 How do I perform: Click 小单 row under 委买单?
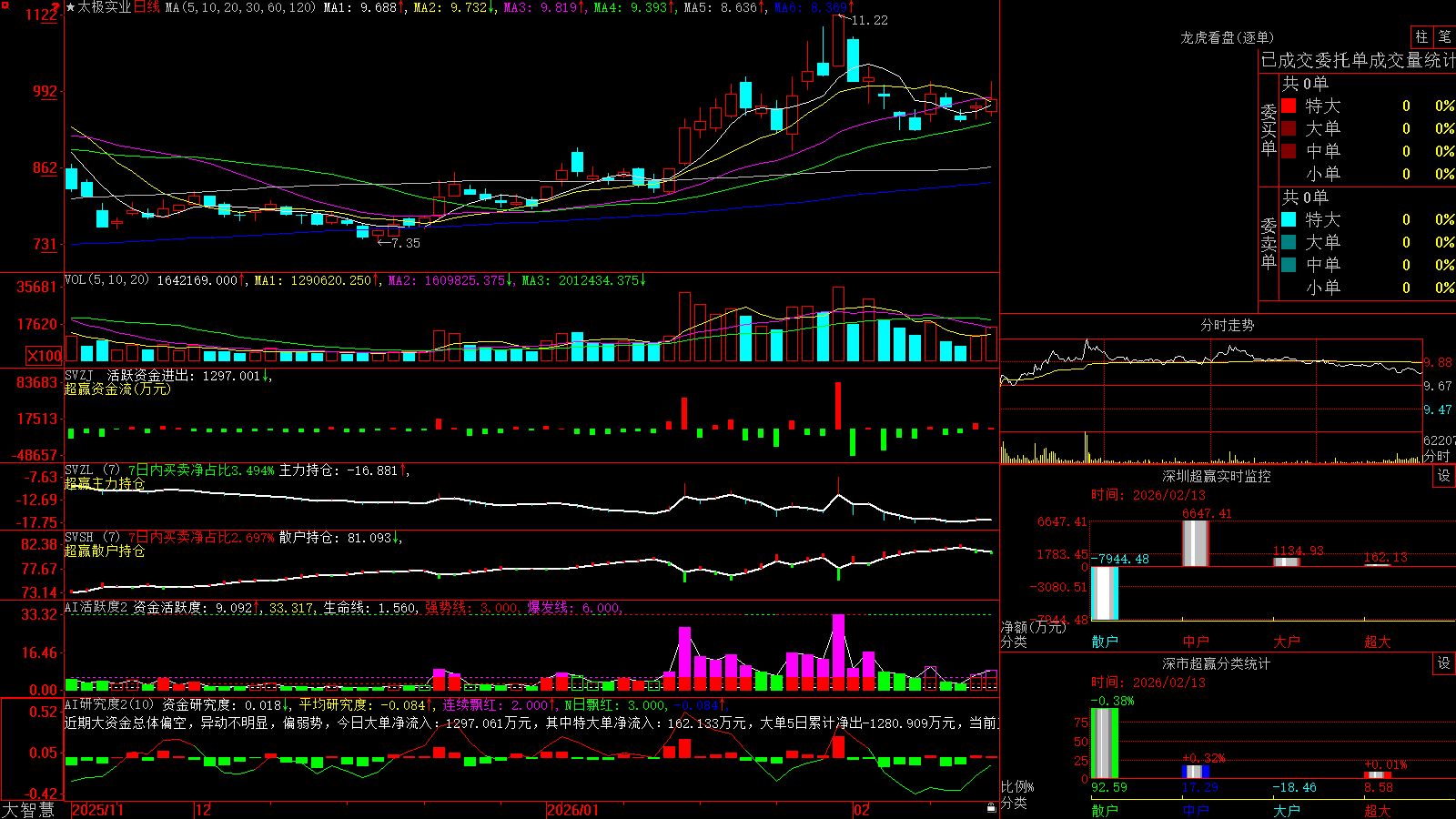point(1368,174)
